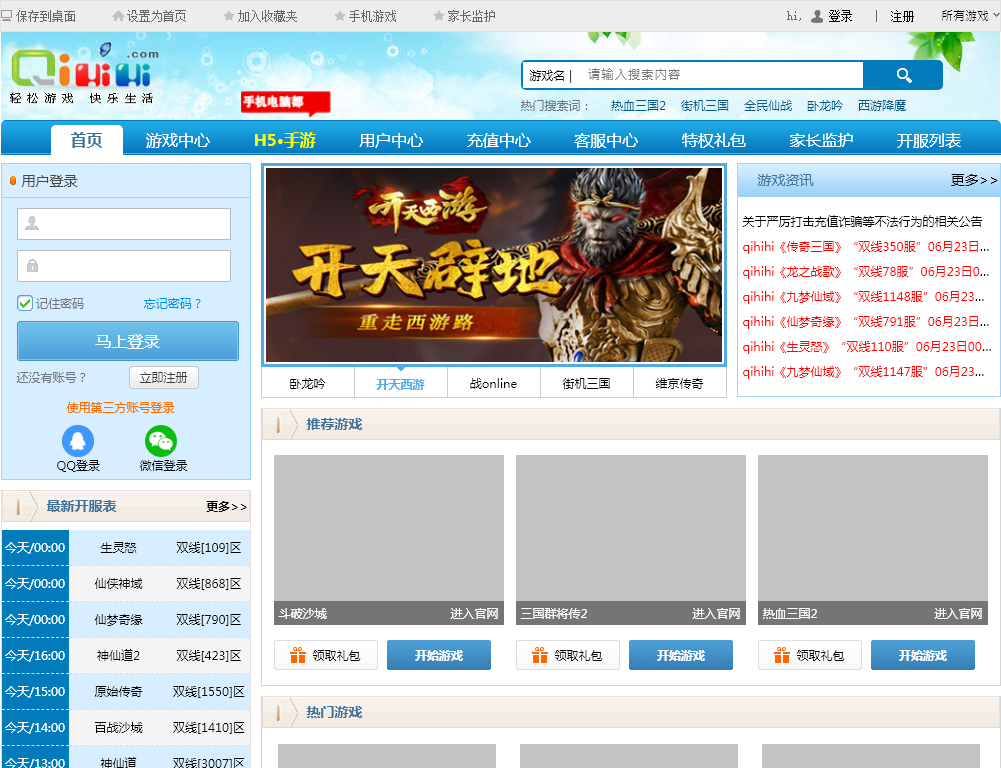
Task: Click the 开天西游 banner image
Action: point(494,265)
